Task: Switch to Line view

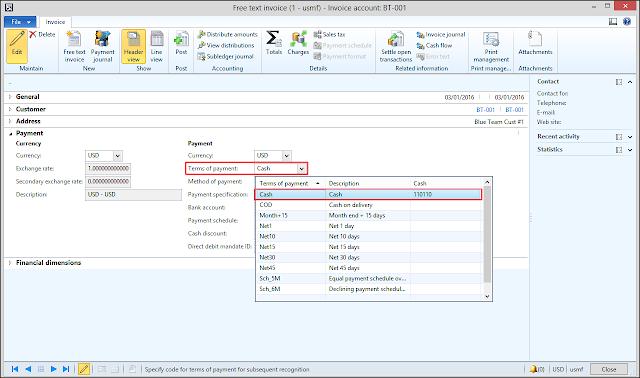Action: pyautogui.click(x=156, y=46)
